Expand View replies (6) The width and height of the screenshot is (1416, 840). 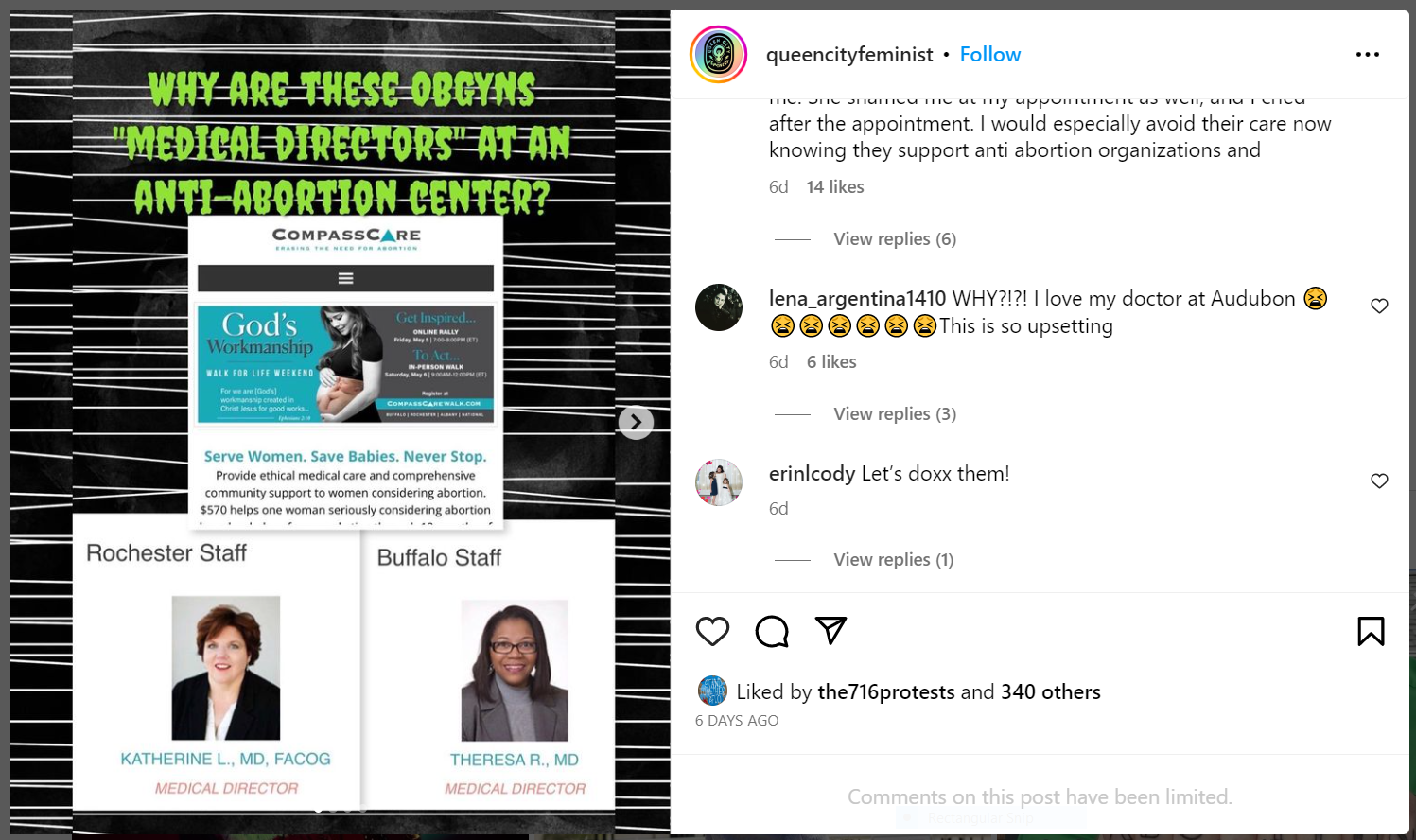895,239
